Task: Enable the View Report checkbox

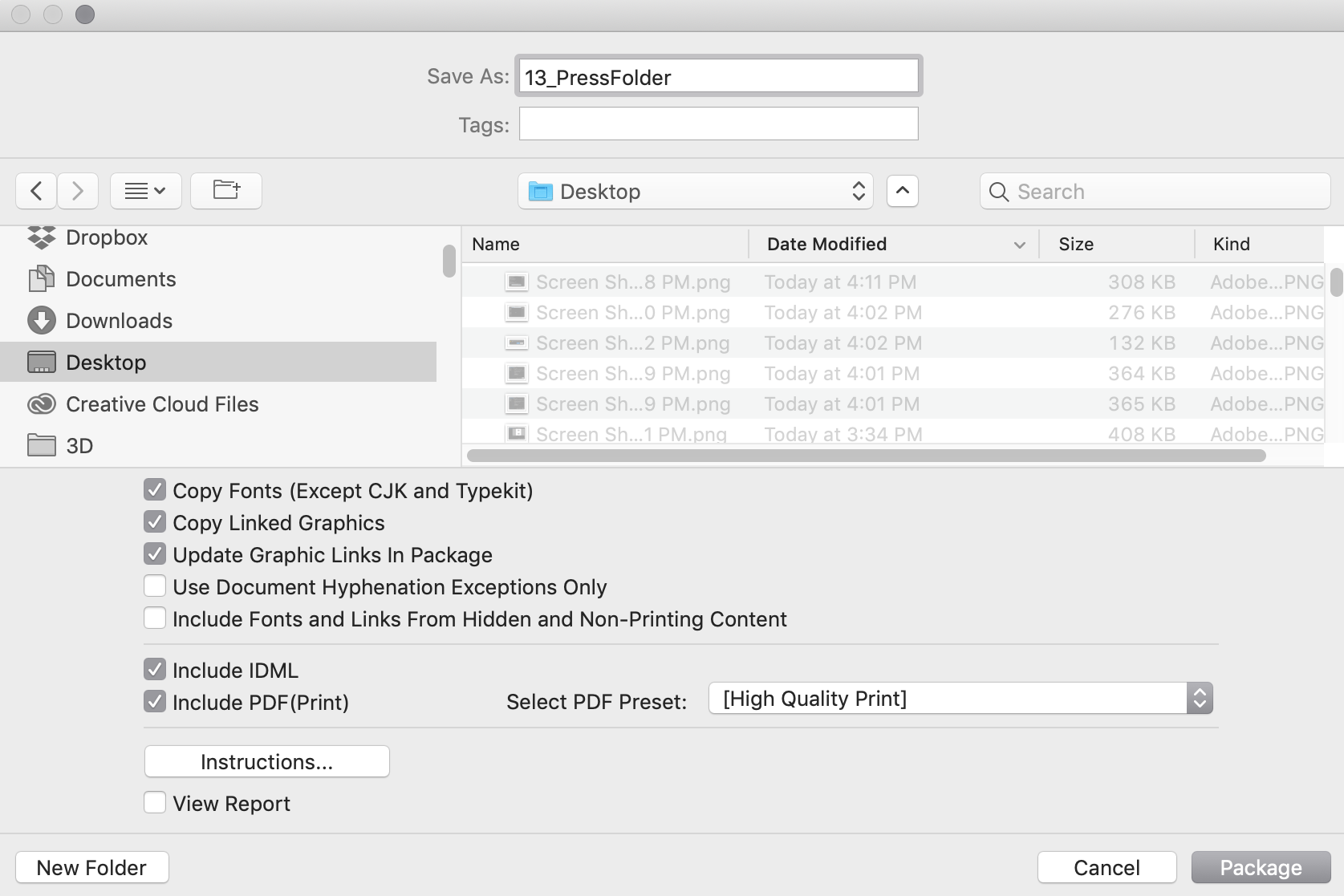Action: [x=155, y=803]
